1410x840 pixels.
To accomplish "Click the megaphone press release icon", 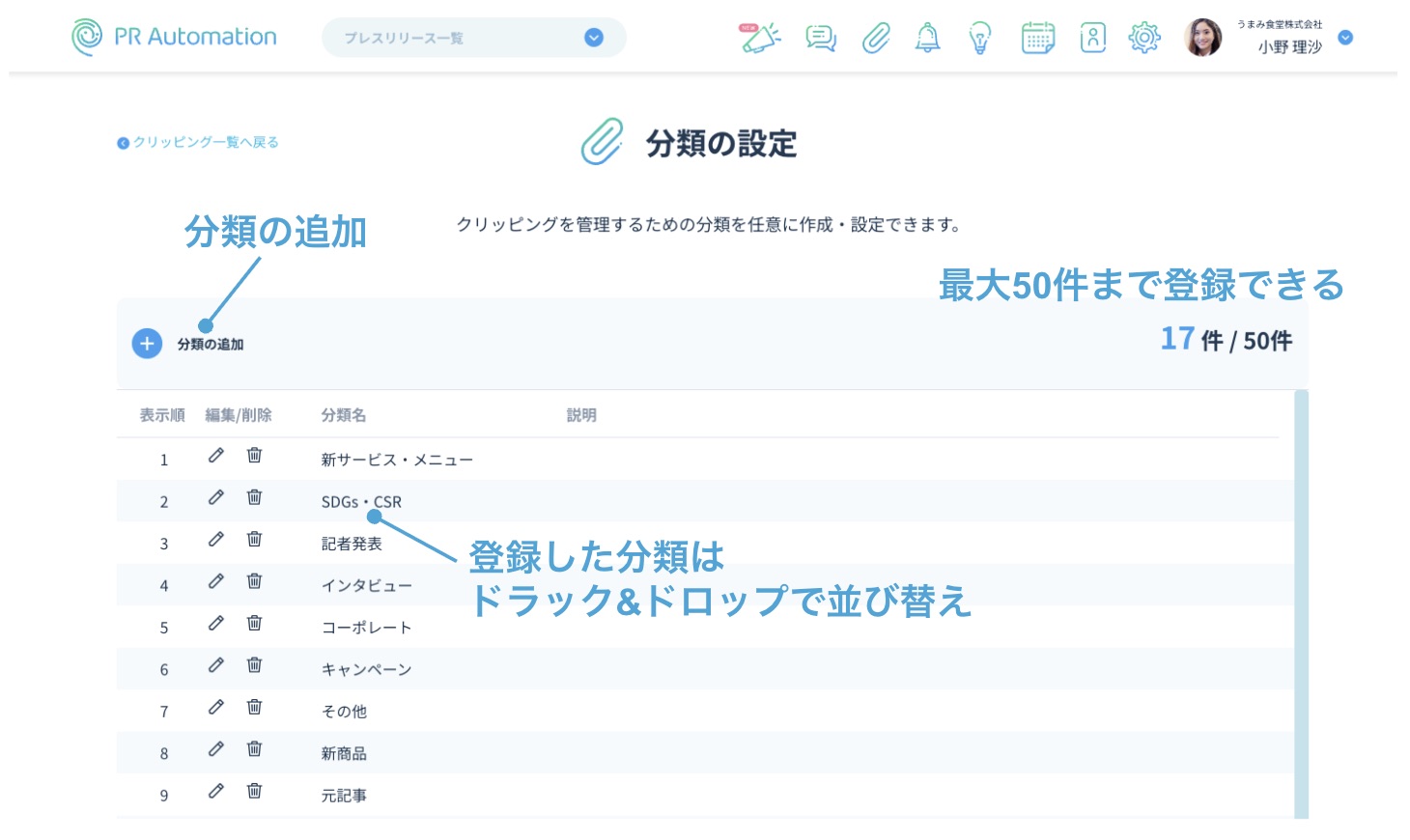I will 760,38.
